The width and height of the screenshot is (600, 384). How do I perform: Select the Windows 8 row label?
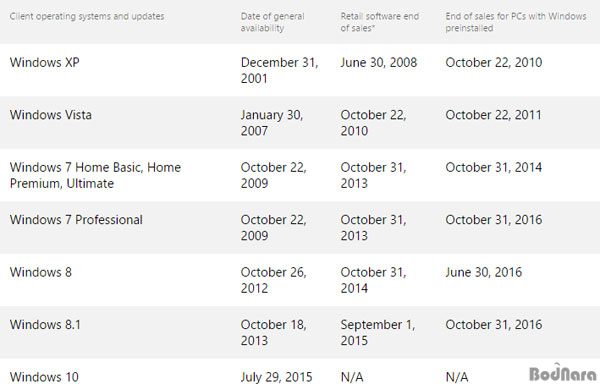pyautogui.click(x=41, y=272)
